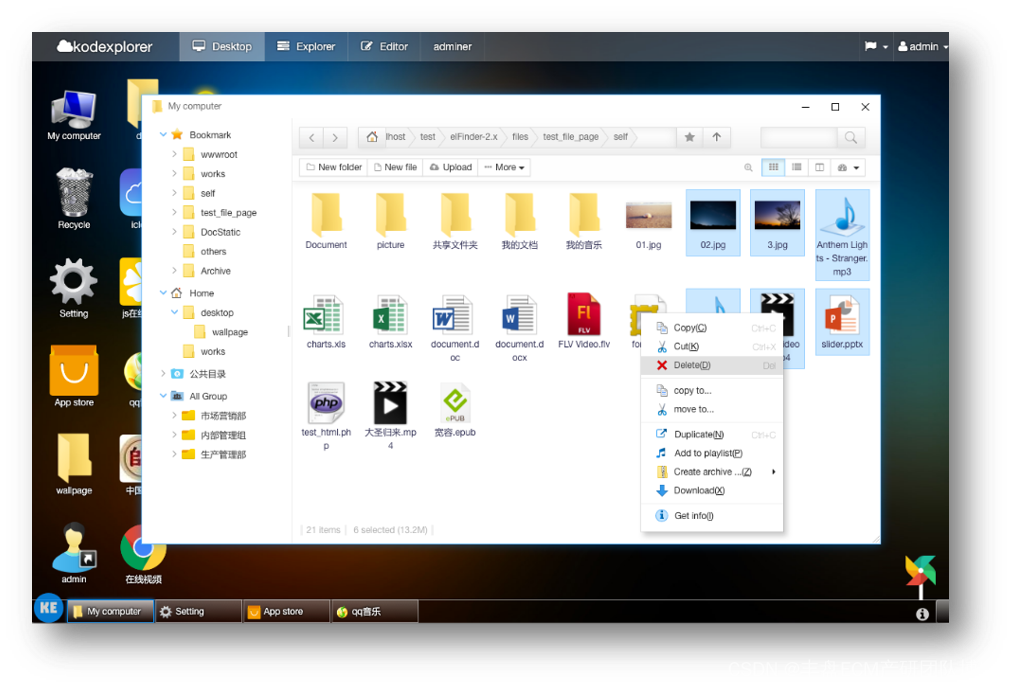Select the 宽容.epub file
This screenshot has width=1014, height=689.
pyautogui.click(x=455, y=410)
